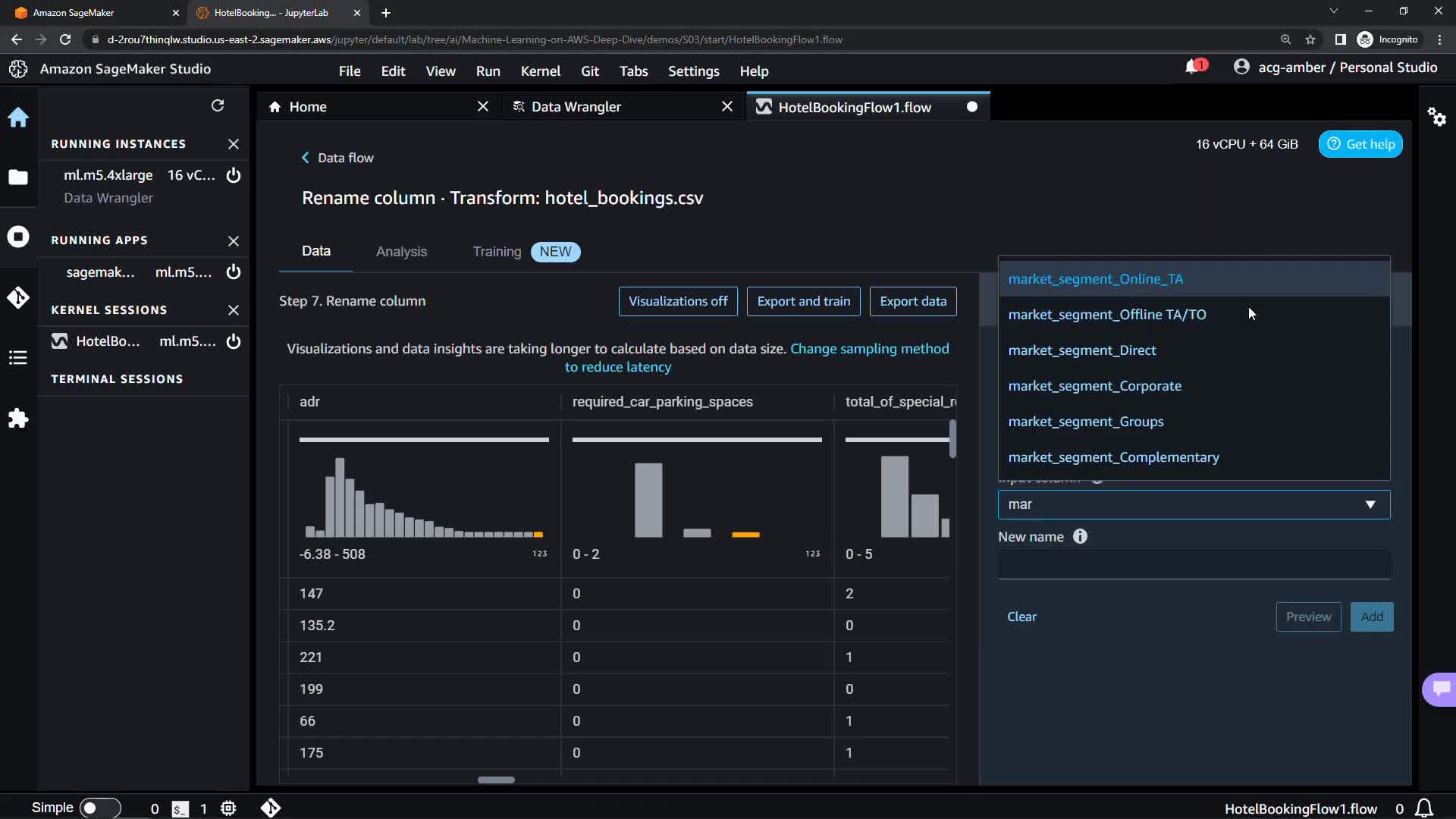This screenshot has width=1456, height=819.
Task: Open the Extensions puzzle icon
Action: [x=18, y=419]
